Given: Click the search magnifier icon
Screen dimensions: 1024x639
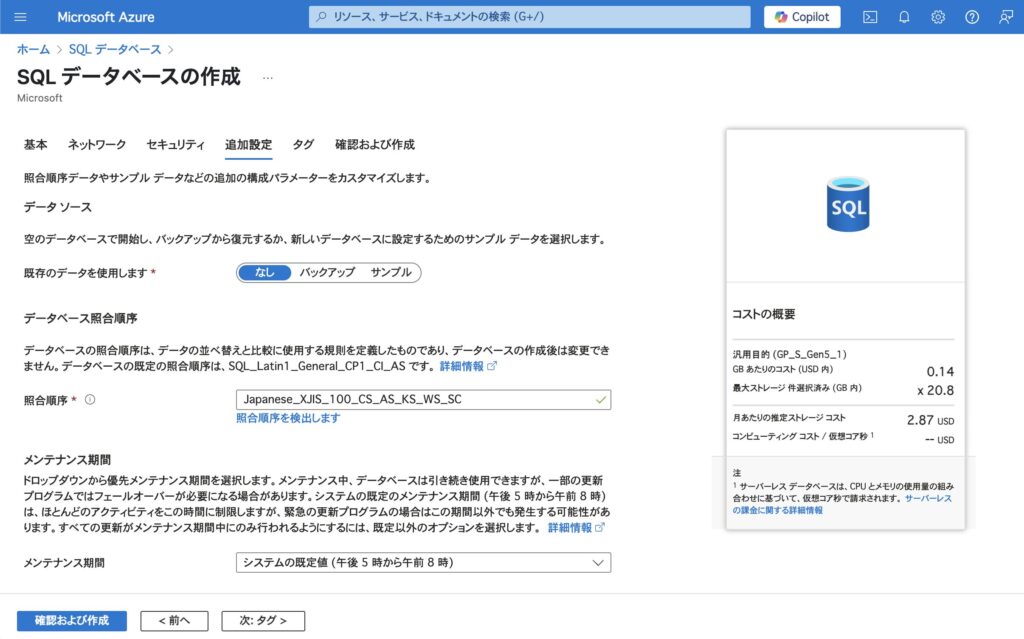Looking at the screenshot, I should (x=321, y=17).
